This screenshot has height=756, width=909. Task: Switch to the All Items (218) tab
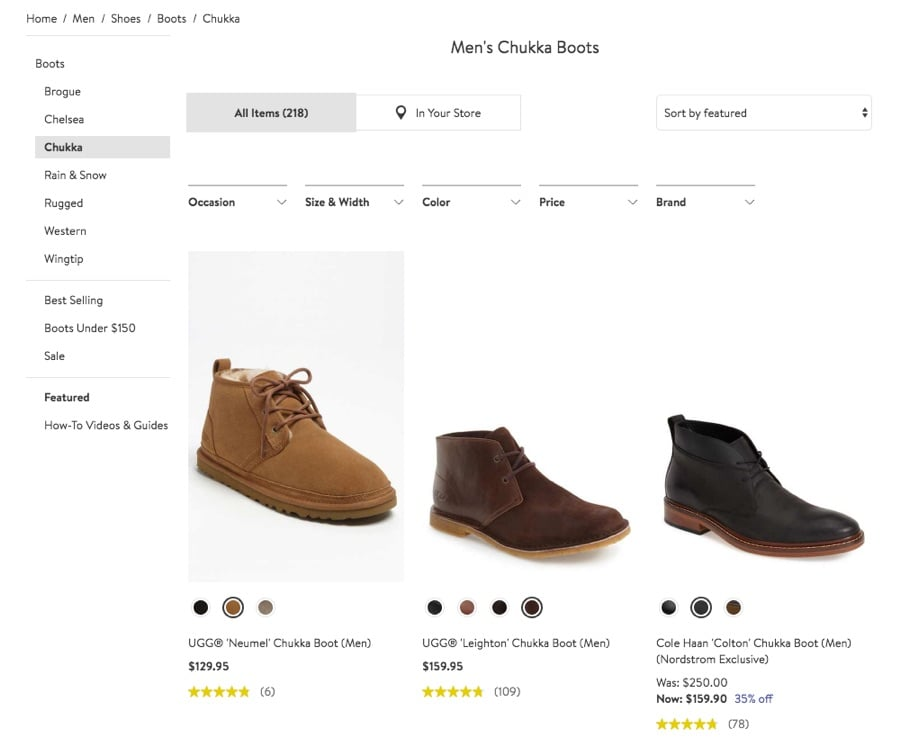pyautogui.click(x=270, y=112)
